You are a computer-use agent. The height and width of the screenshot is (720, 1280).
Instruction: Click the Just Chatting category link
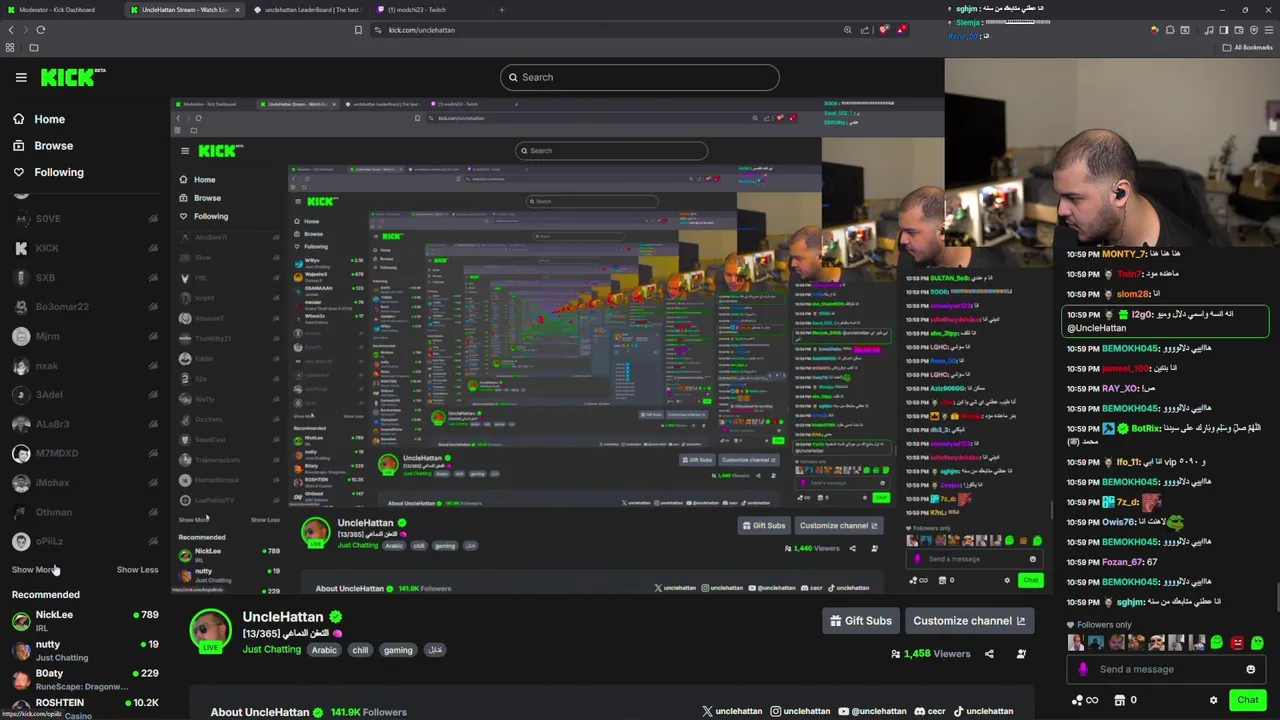click(271, 650)
